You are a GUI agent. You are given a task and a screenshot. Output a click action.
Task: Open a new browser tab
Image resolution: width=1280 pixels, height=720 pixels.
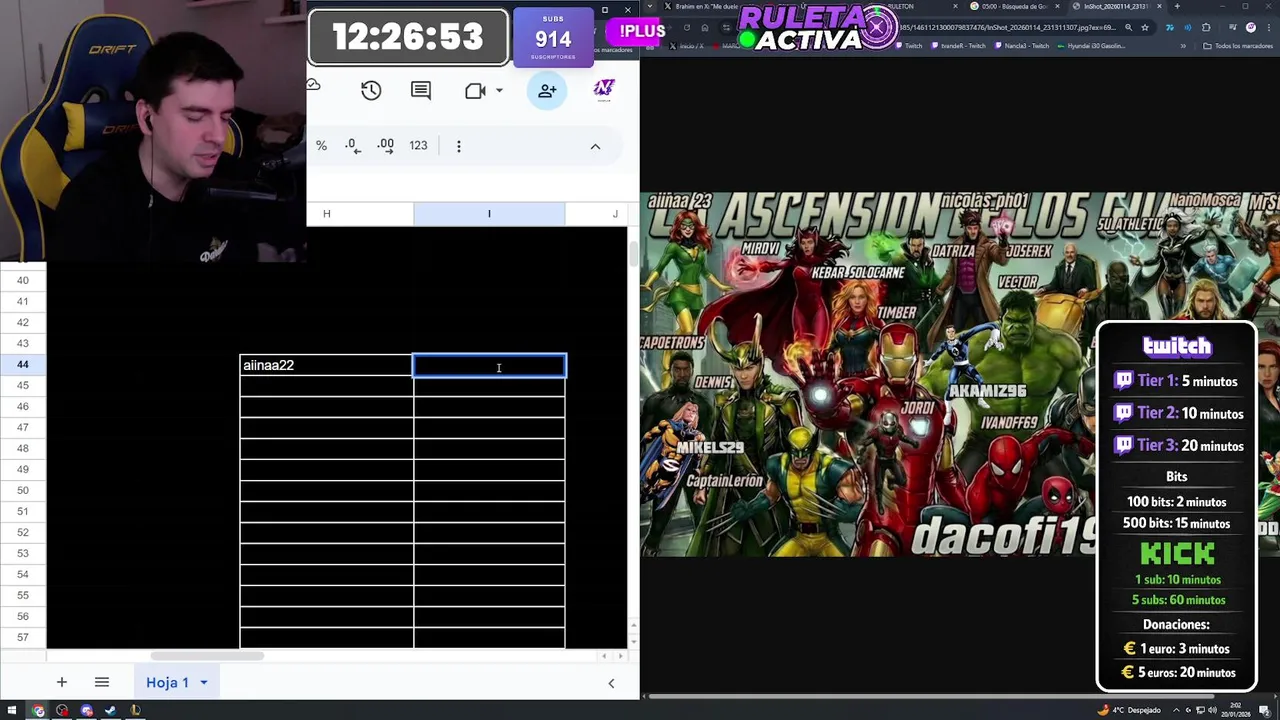1176,6
